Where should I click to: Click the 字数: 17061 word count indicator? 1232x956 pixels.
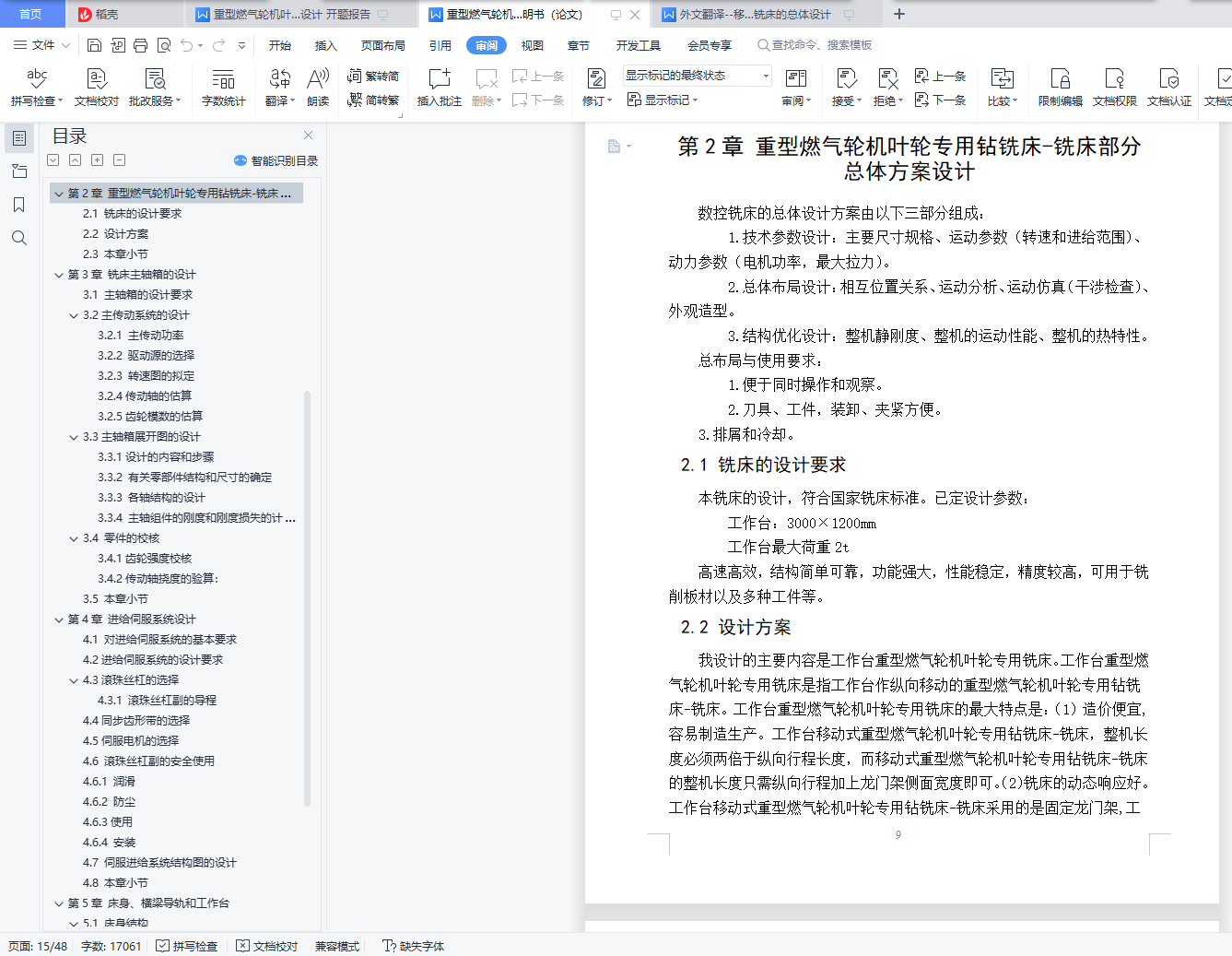(111, 946)
